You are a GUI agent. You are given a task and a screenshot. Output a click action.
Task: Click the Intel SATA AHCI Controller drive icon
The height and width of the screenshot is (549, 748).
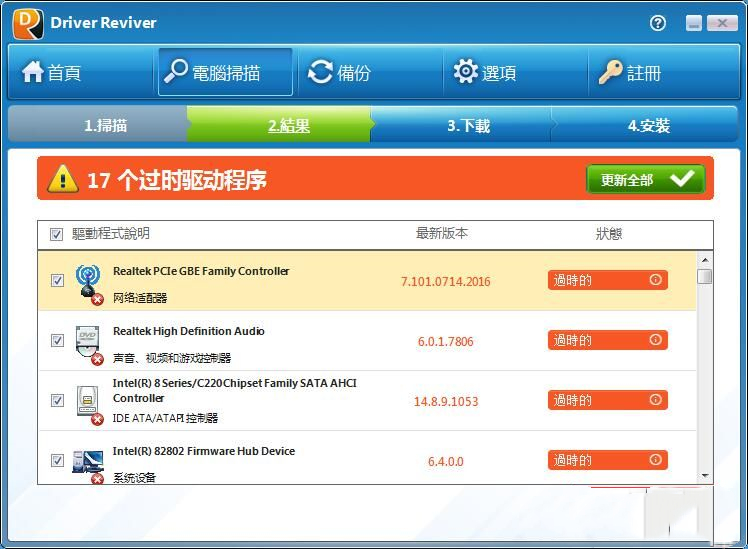88,403
